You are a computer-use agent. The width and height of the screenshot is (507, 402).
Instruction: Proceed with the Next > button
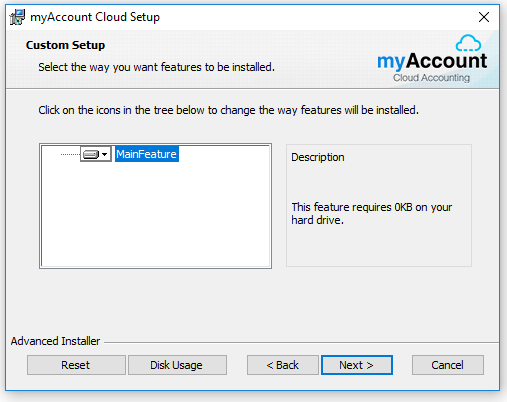point(357,365)
